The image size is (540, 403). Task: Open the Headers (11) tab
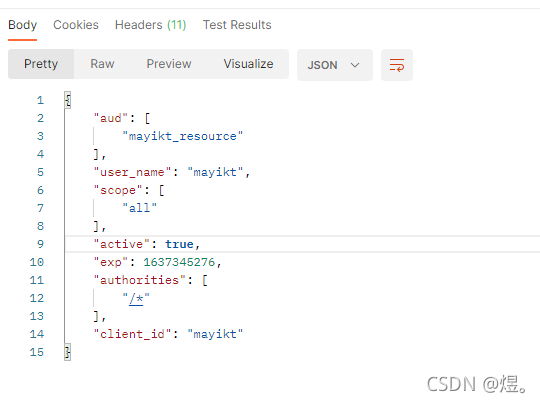(x=150, y=25)
